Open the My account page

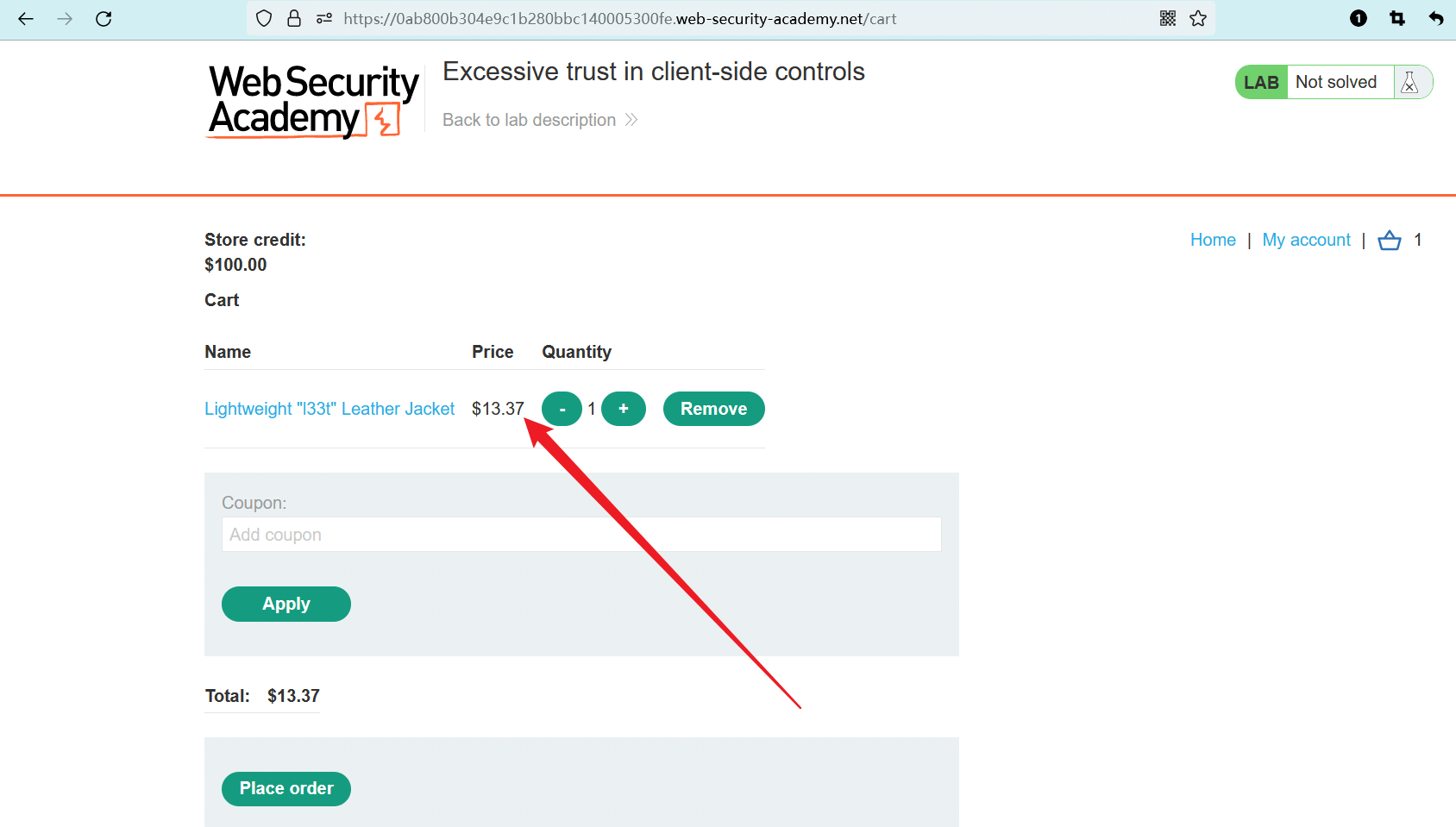click(x=1306, y=240)
